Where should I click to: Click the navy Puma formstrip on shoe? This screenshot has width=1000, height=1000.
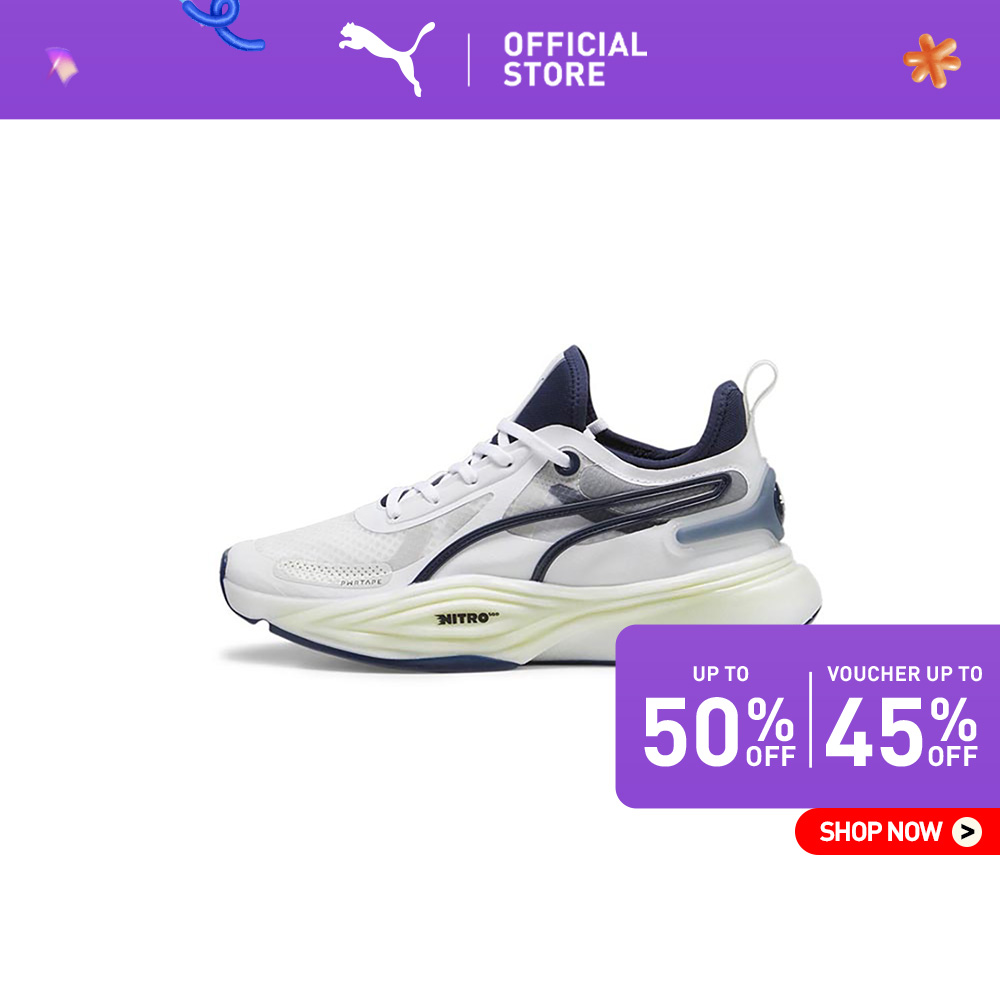tap(574, 523)
